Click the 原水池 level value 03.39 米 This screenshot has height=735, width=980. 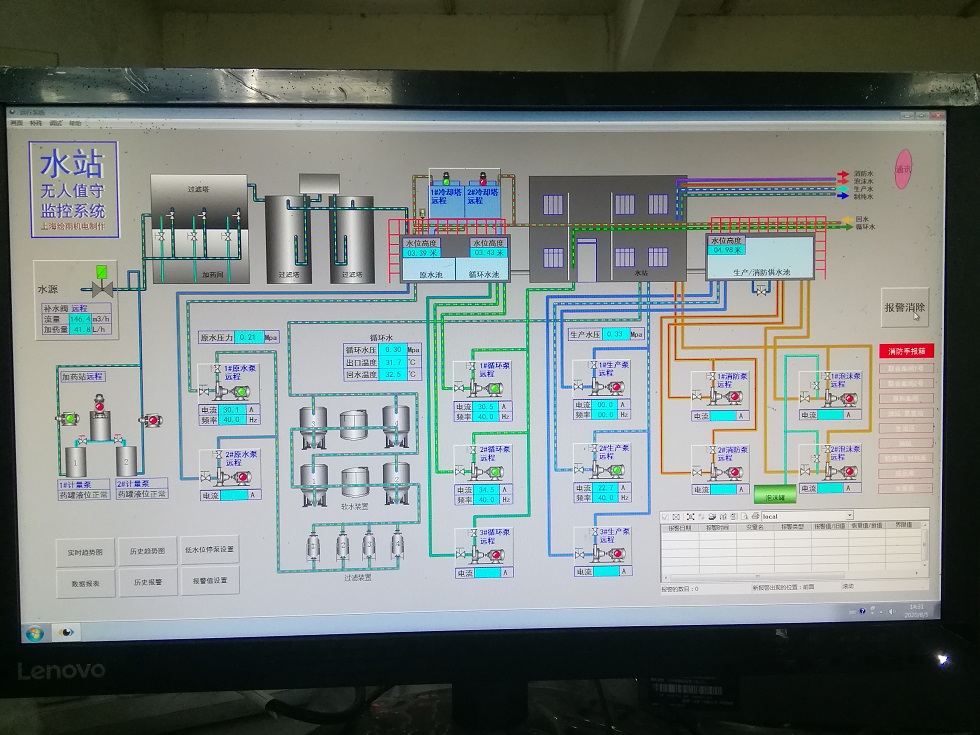(421, 253)
